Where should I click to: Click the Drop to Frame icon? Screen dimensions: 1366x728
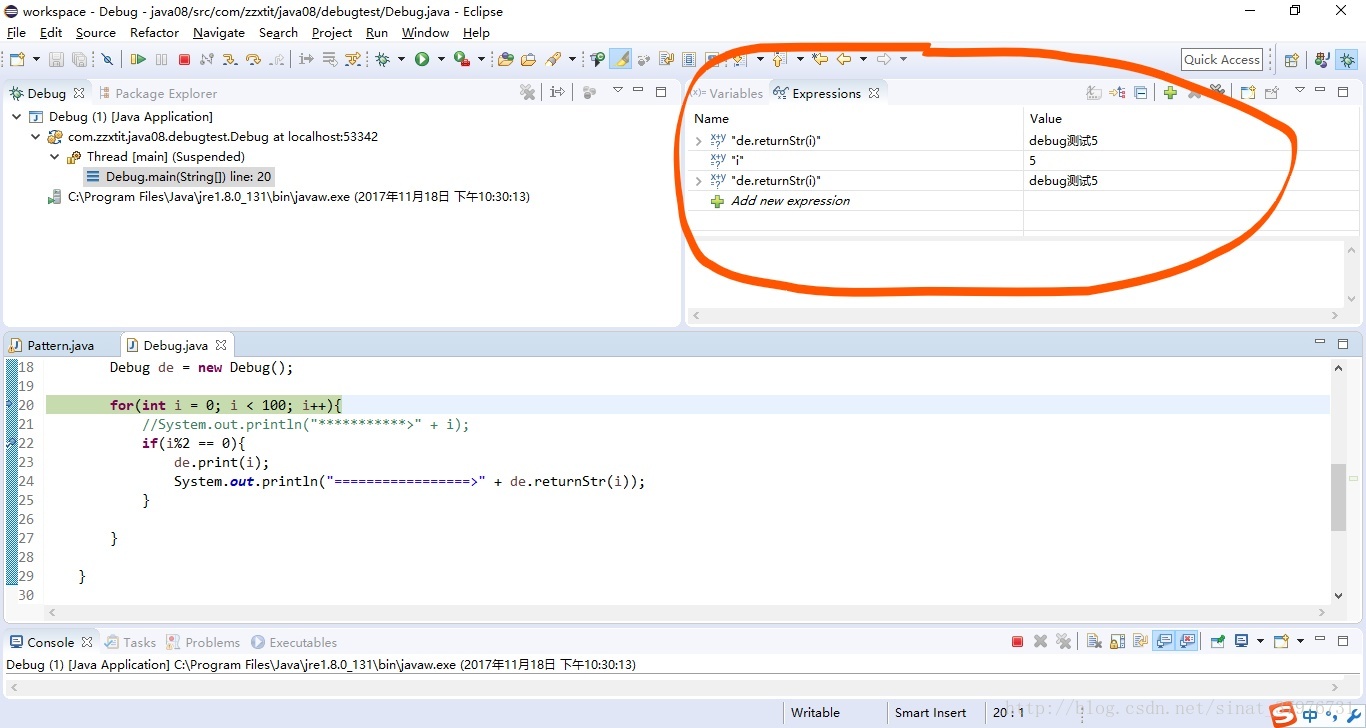pos(329,59)
